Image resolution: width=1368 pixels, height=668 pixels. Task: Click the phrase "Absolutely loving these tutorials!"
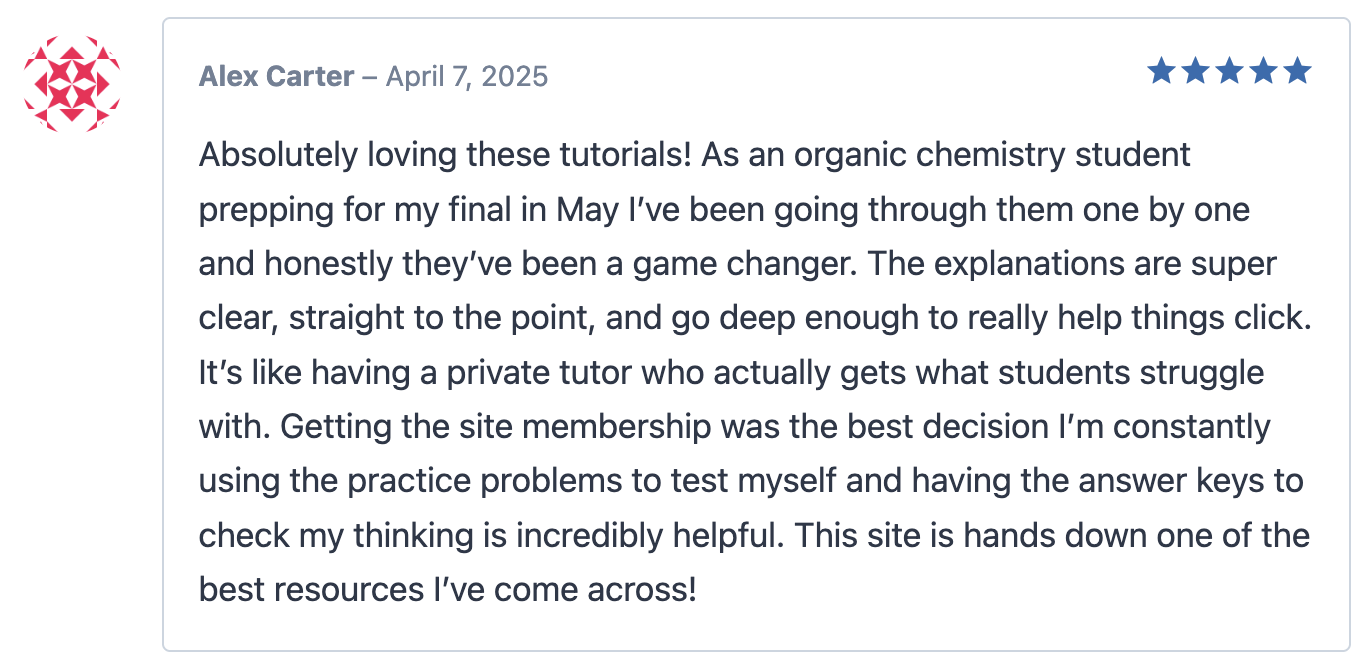(x=448, y=155)
